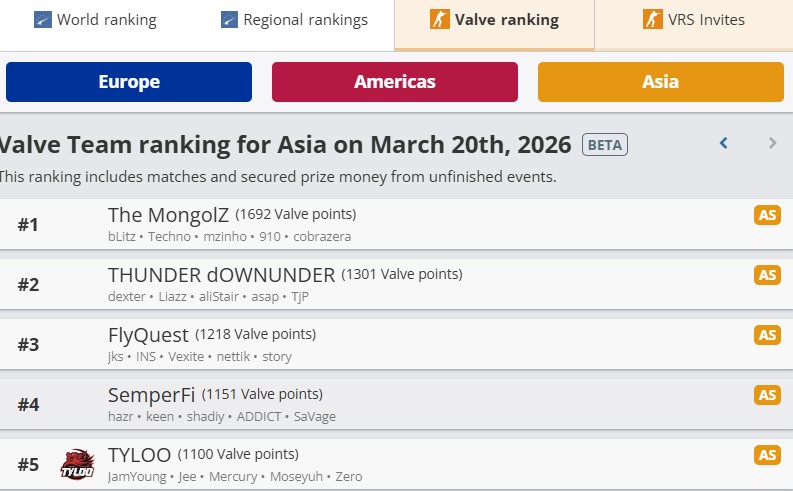Viewport: 793px width, 491px height.
Task: Go to next ranking date arrow
Action: 772,143
